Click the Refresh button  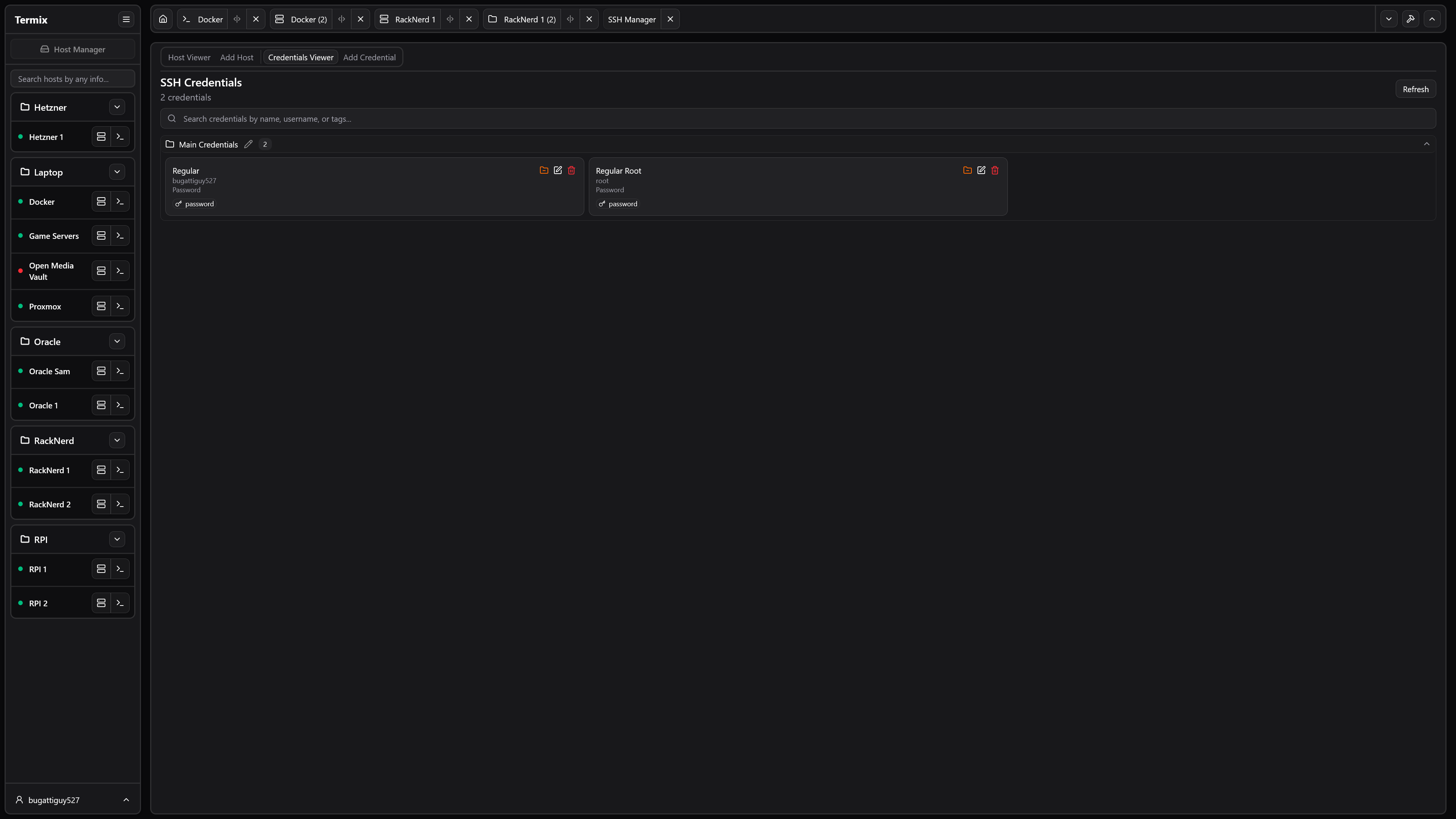tap(1415, 89)
